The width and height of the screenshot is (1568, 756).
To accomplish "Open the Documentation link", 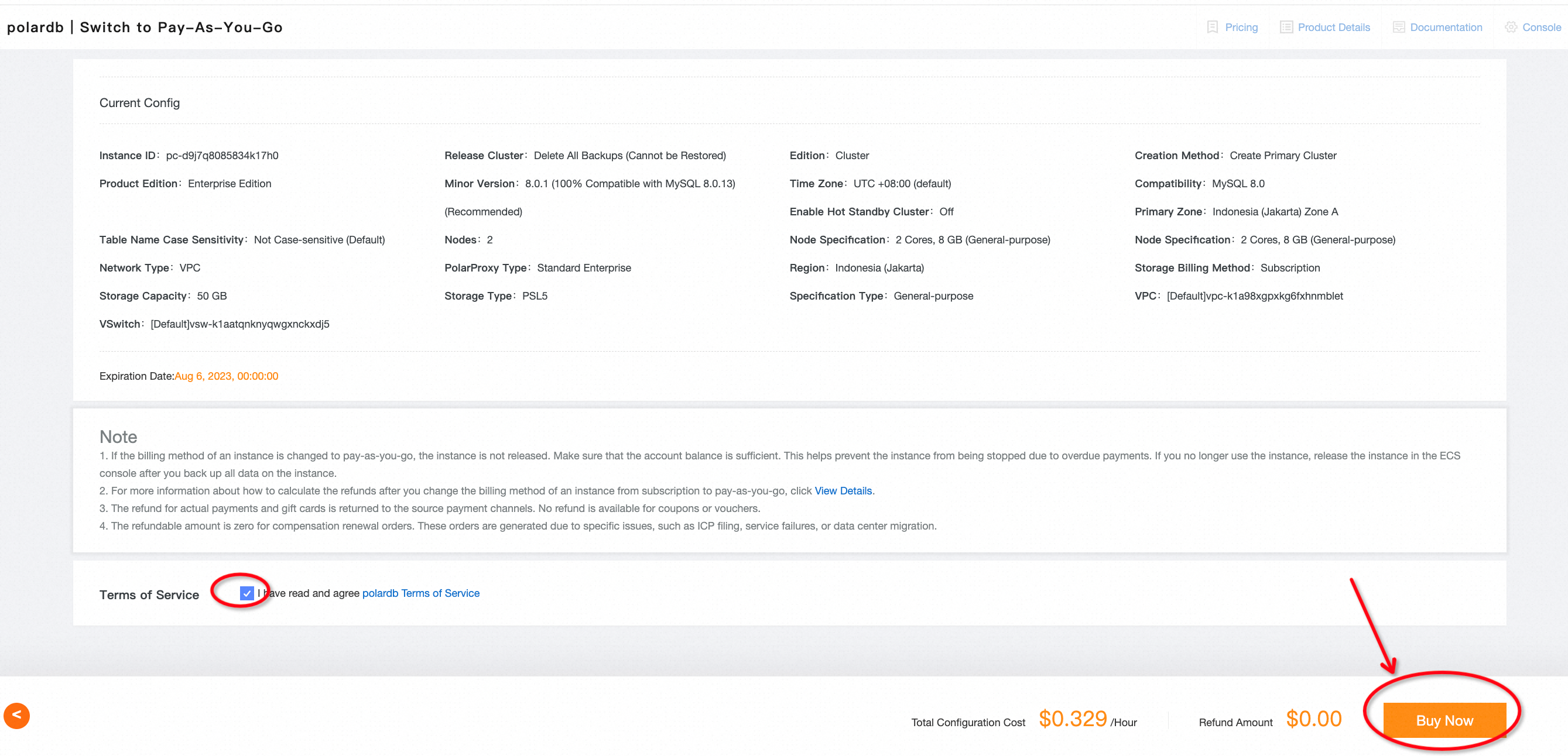I will [1446, 28].
